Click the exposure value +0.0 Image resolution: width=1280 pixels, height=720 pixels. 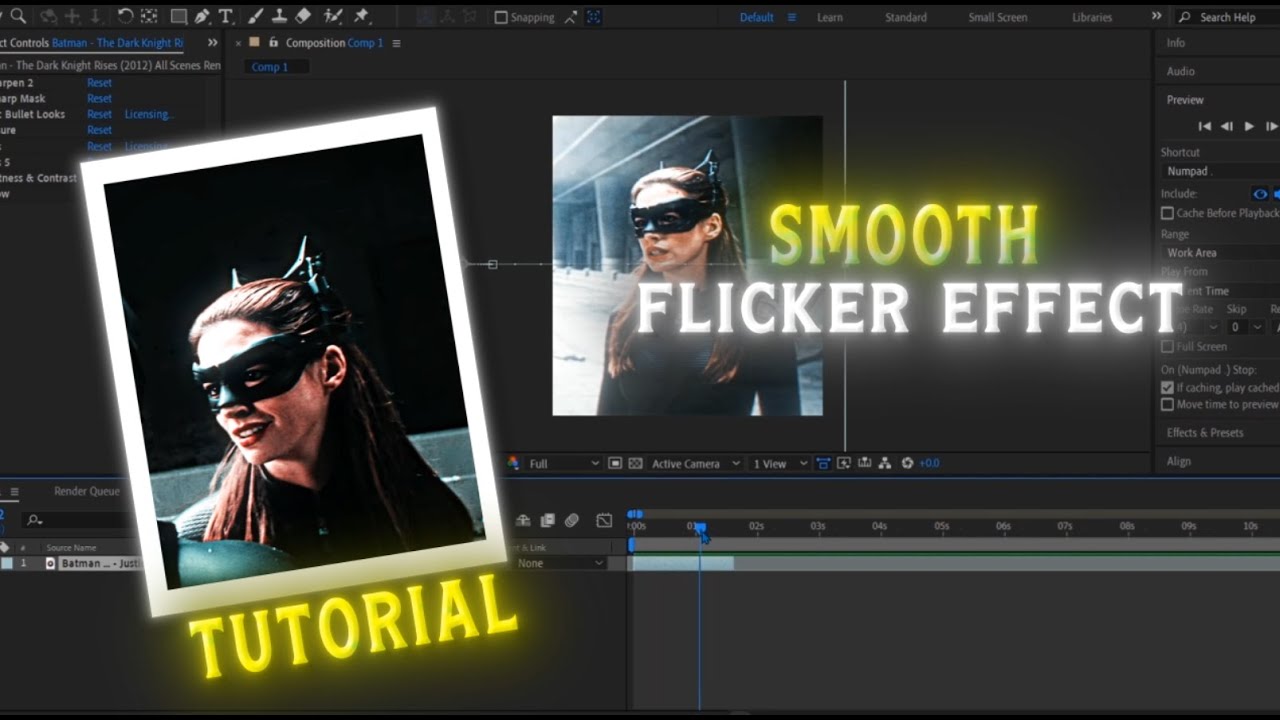[929, 463]
